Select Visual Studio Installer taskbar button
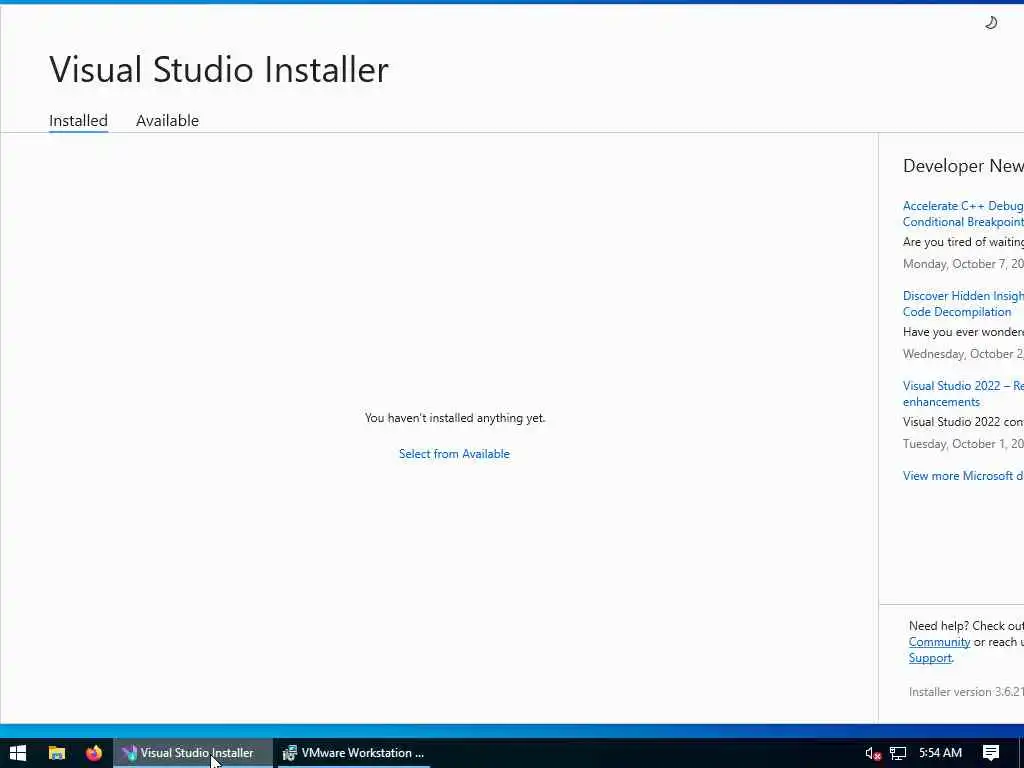The height and width of the screenshot is (768, 1024). point(193,753)
